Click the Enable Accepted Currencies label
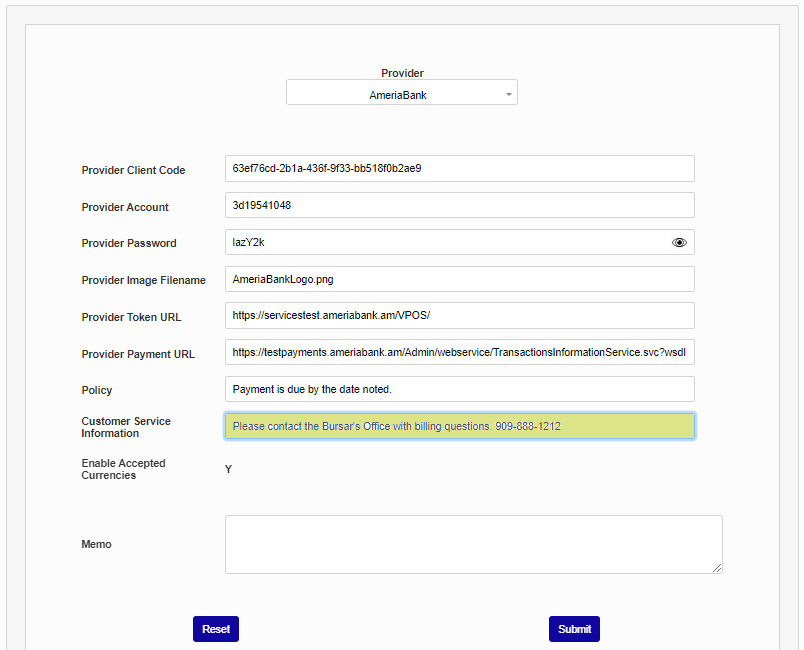804x650 pixels. pyautogui.click(x=123, y=469)
